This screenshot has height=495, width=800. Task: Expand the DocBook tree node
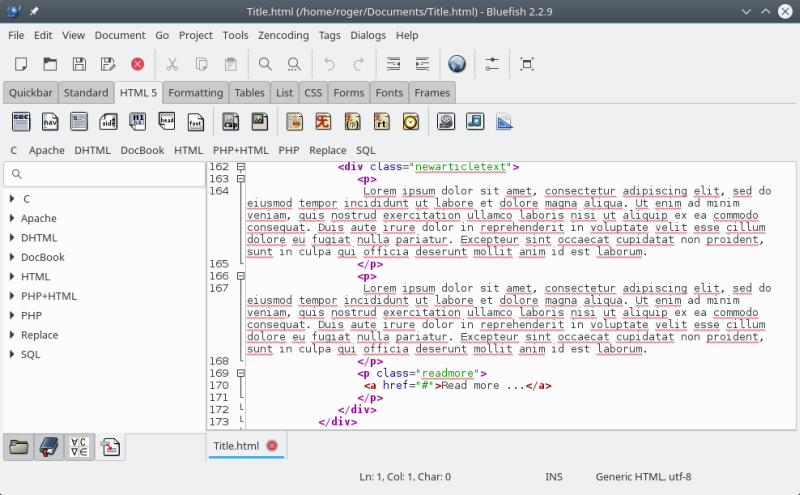pos(11,257)
